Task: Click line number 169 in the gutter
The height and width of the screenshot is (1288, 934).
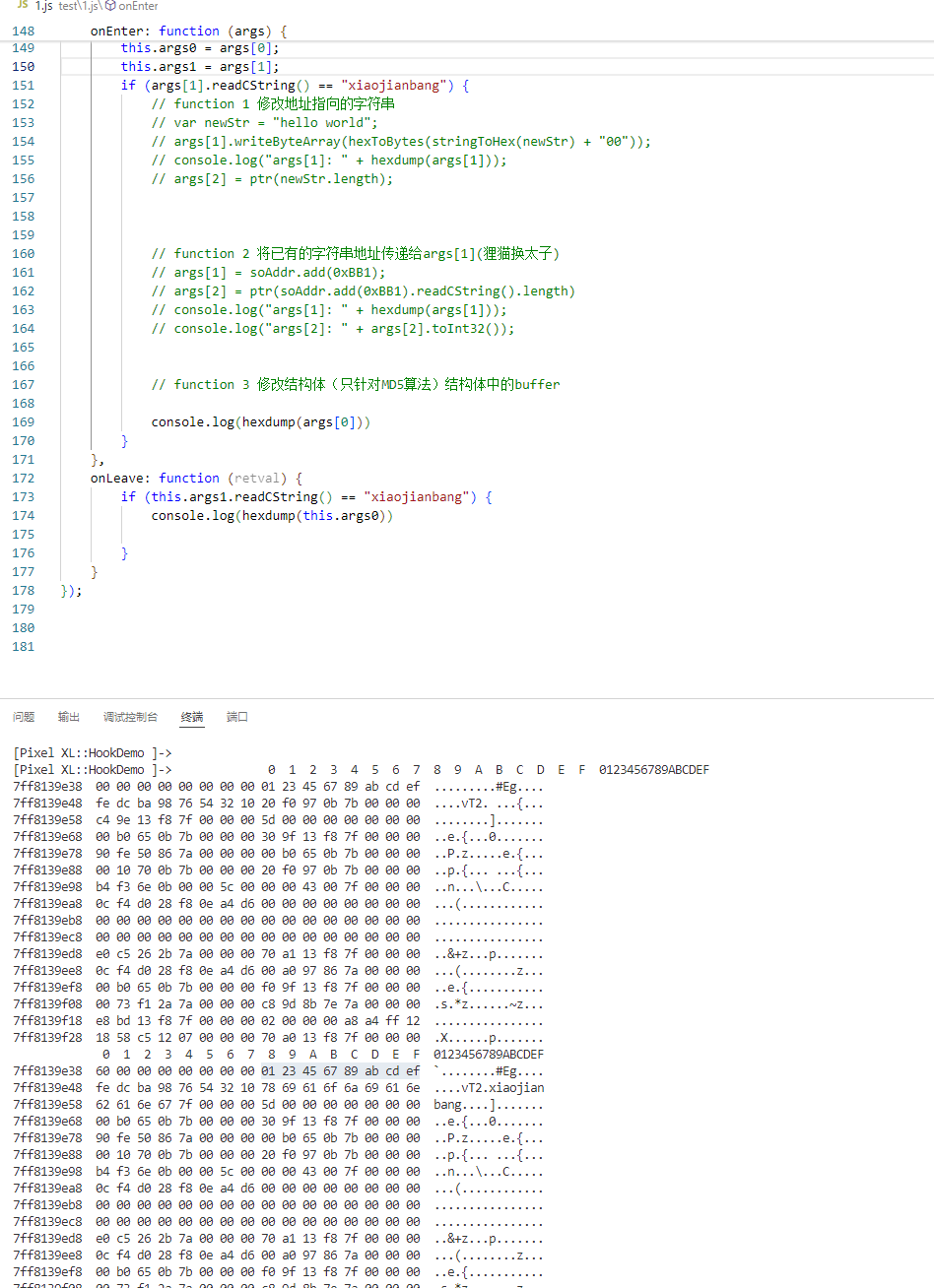Action: pos(23,422)
